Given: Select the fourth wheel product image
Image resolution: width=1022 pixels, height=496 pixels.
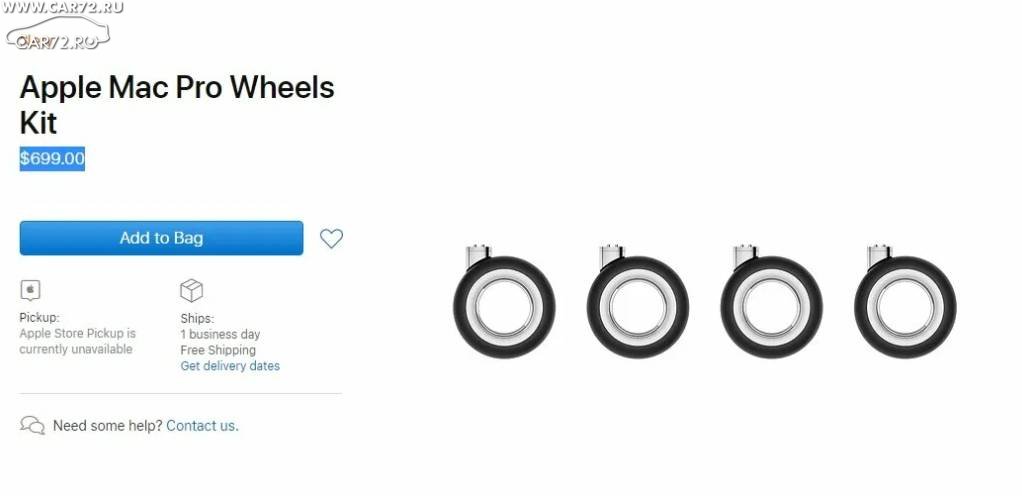Looking at the screenshot, I should point(905,302).
